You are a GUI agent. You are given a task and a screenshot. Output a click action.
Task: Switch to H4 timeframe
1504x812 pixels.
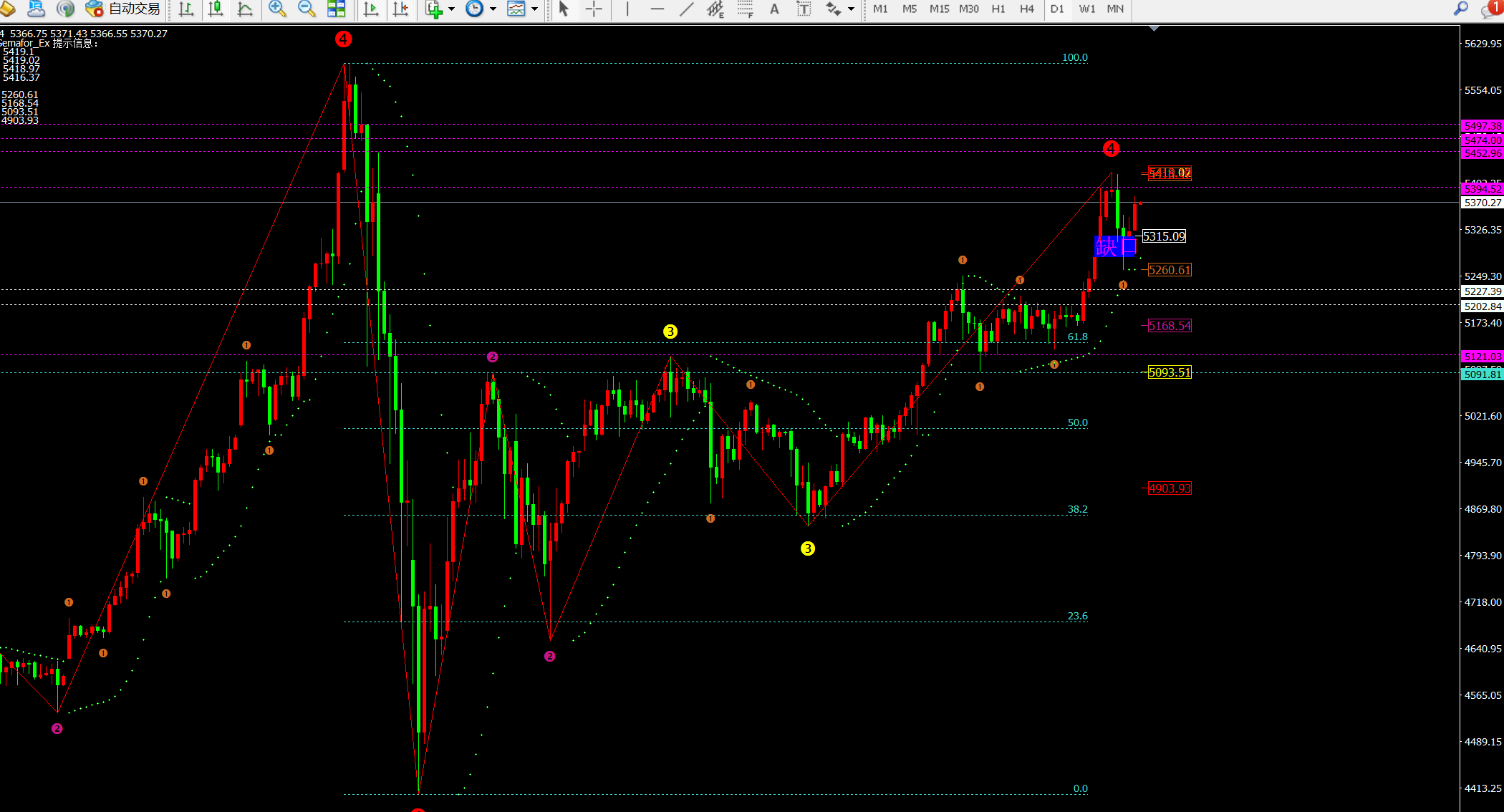coord(1026,9)
